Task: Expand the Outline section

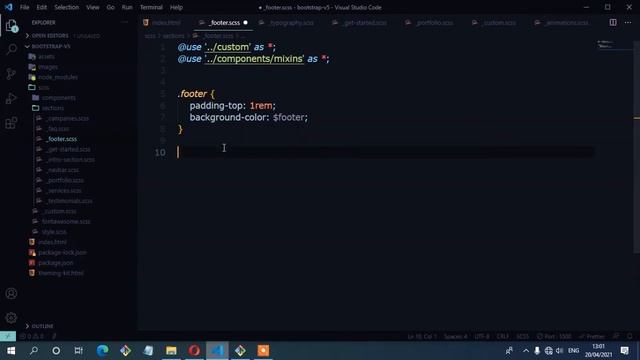Action: click(x=42, y=326)
